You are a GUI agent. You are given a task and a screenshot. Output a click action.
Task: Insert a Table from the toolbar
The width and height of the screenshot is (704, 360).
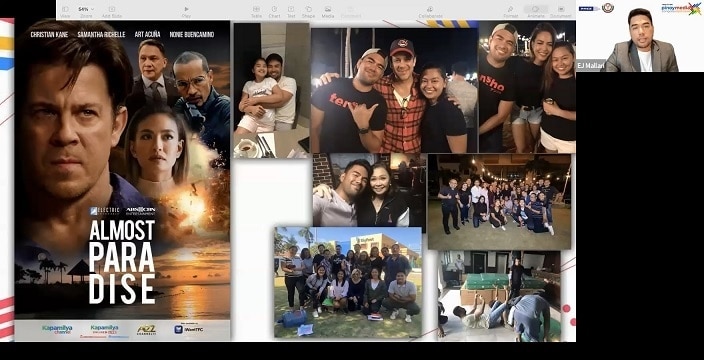(x=256, y=12)
